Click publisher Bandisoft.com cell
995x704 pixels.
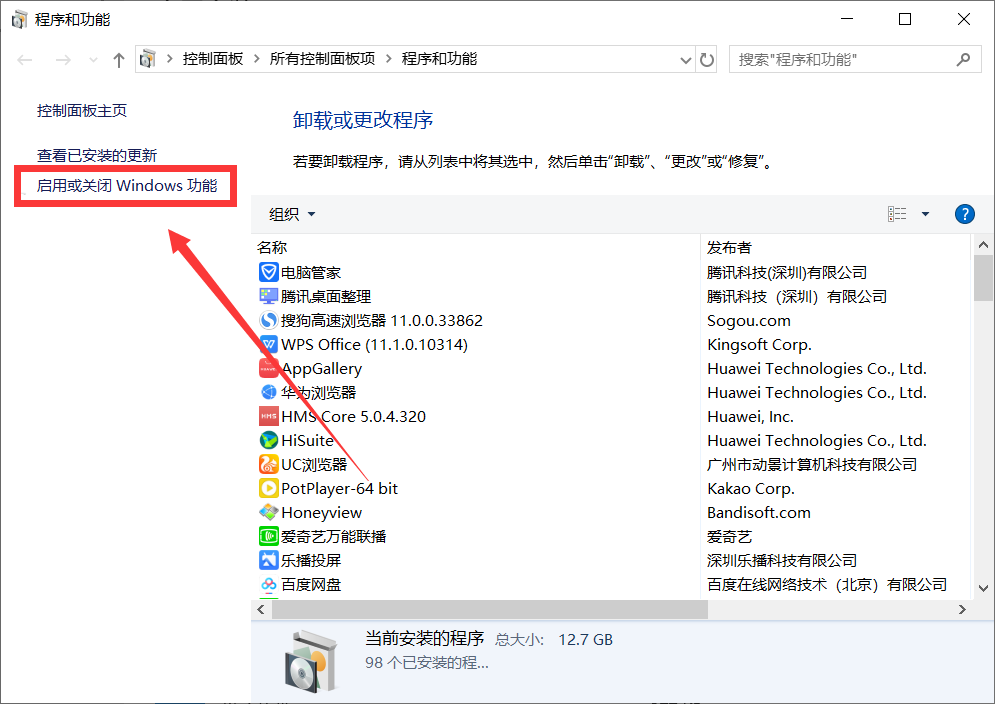click(x=759, y=512)
